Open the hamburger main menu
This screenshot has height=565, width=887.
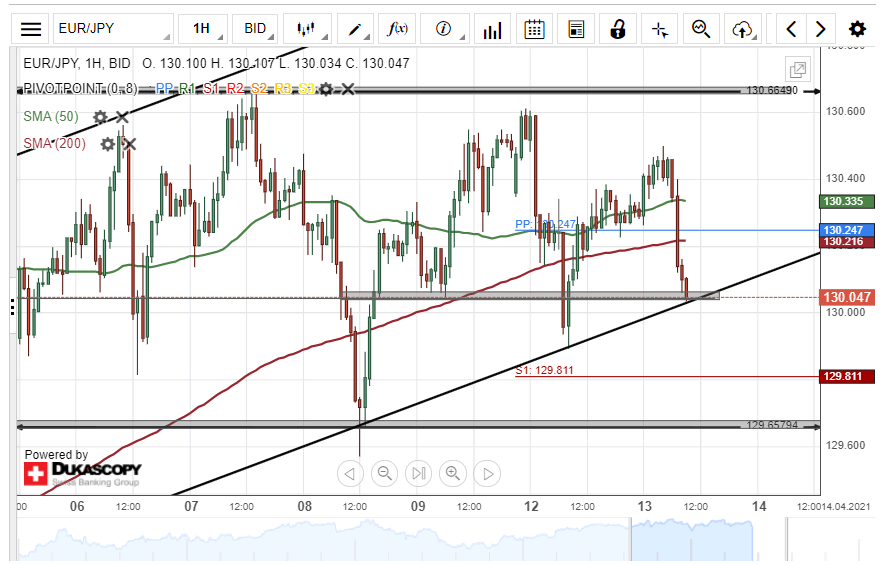[31, 29]
